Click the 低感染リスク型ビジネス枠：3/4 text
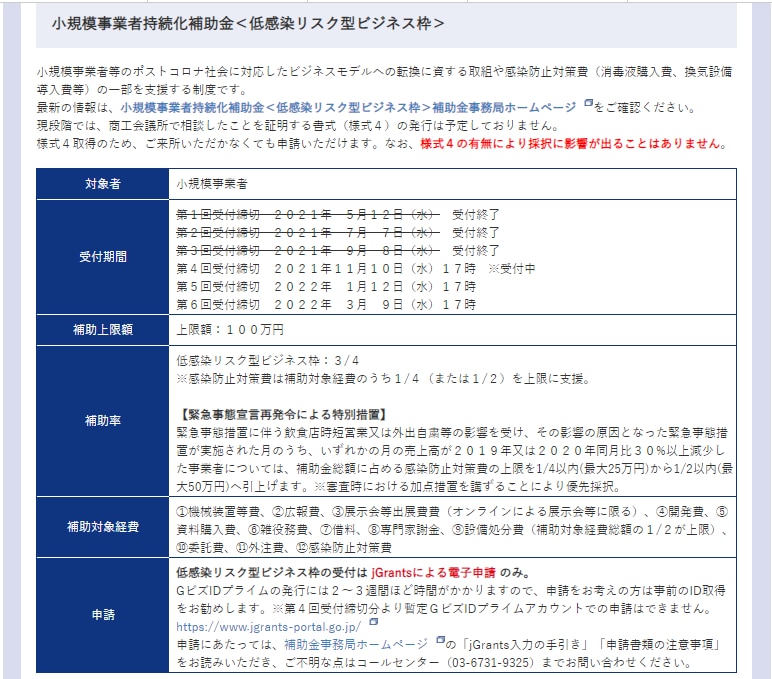The width and height of the screenshot is (772, 679). click(x=268, y=360)
